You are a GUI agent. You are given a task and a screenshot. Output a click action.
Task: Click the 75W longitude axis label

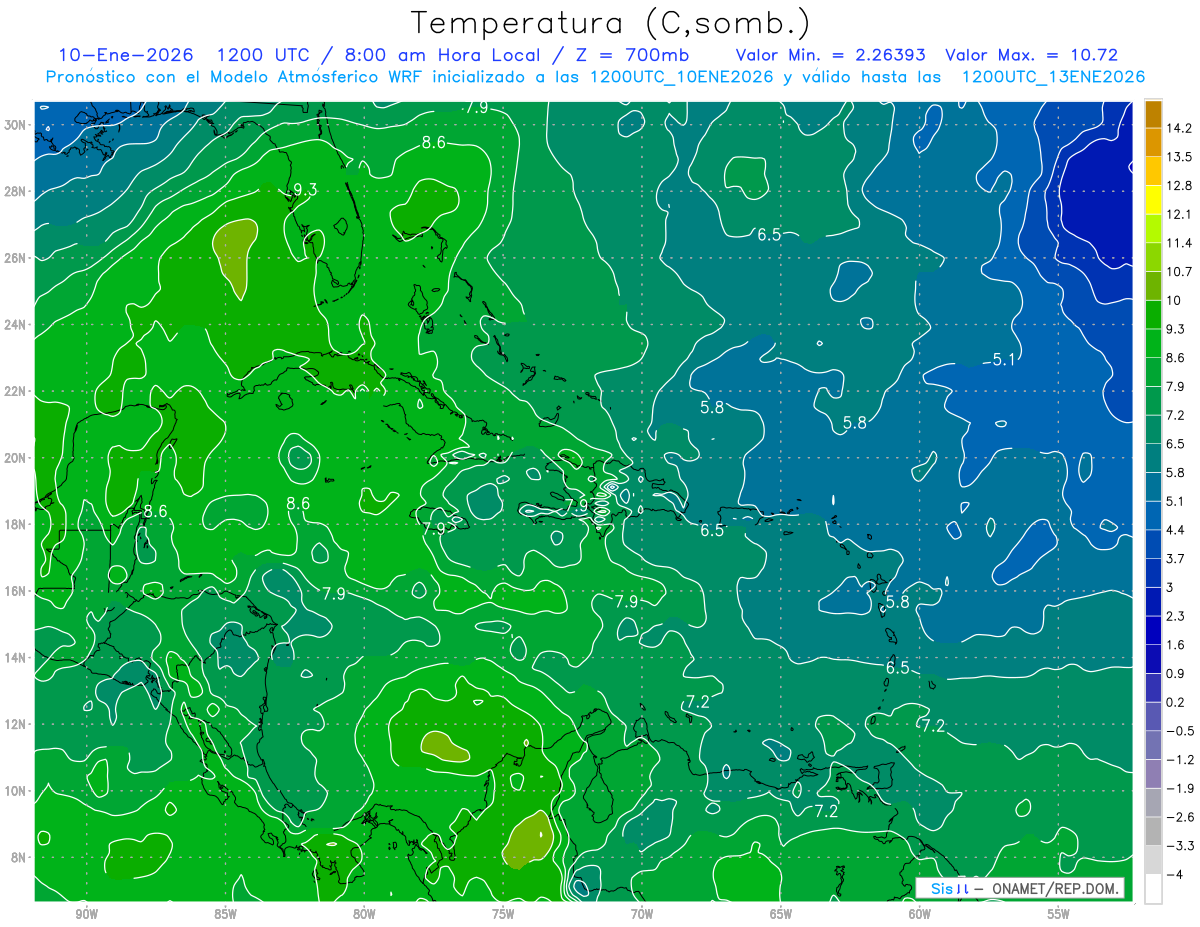pos(503,914)
